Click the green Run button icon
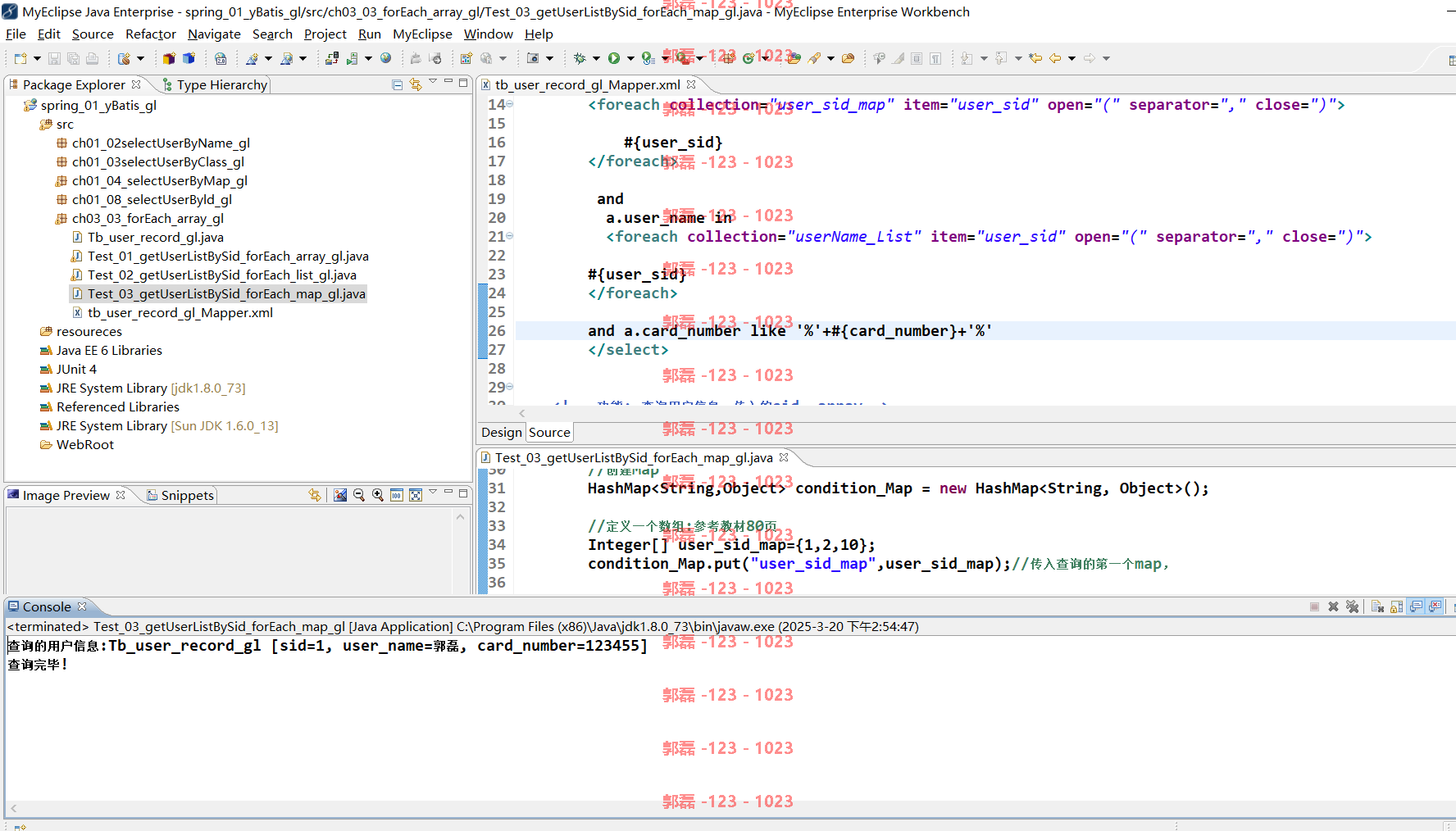1456x831 pixels. tap(614, 58)
